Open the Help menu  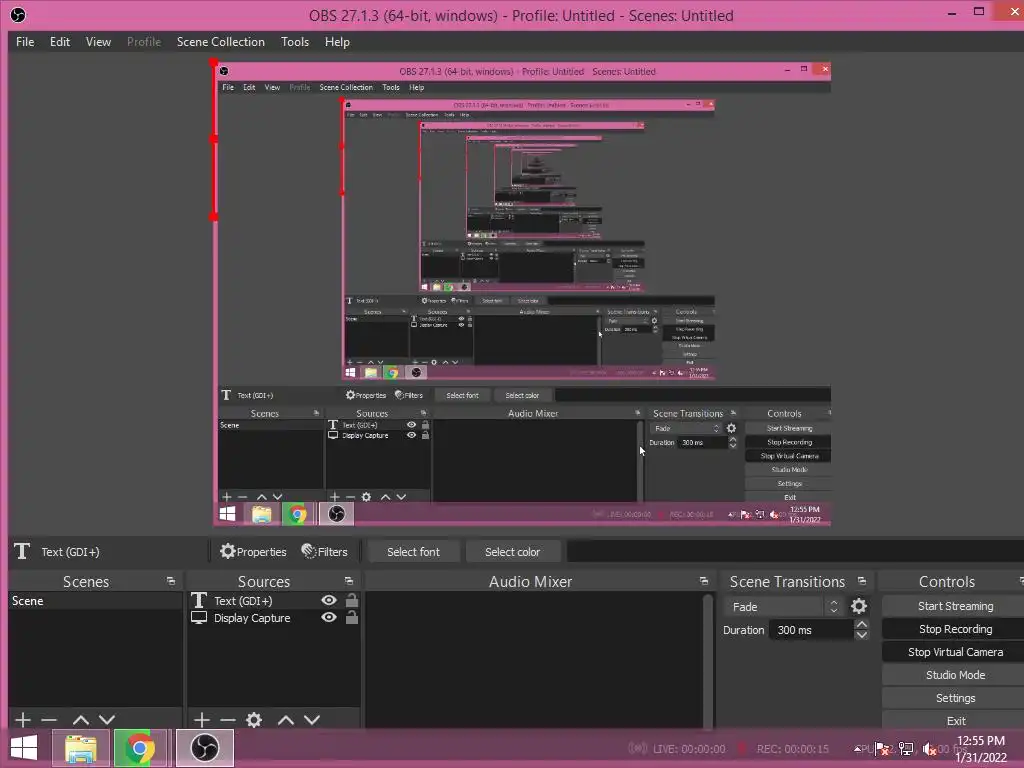[337, 42]
